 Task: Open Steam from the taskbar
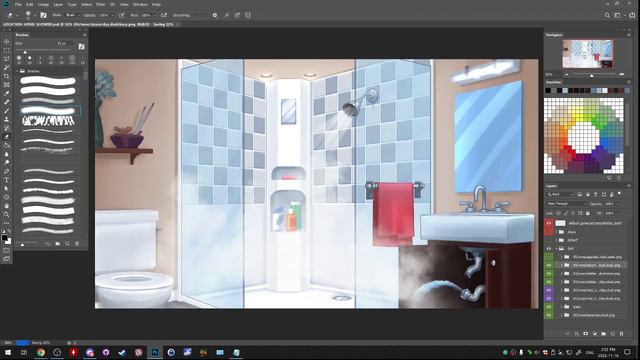pos(122,352)
